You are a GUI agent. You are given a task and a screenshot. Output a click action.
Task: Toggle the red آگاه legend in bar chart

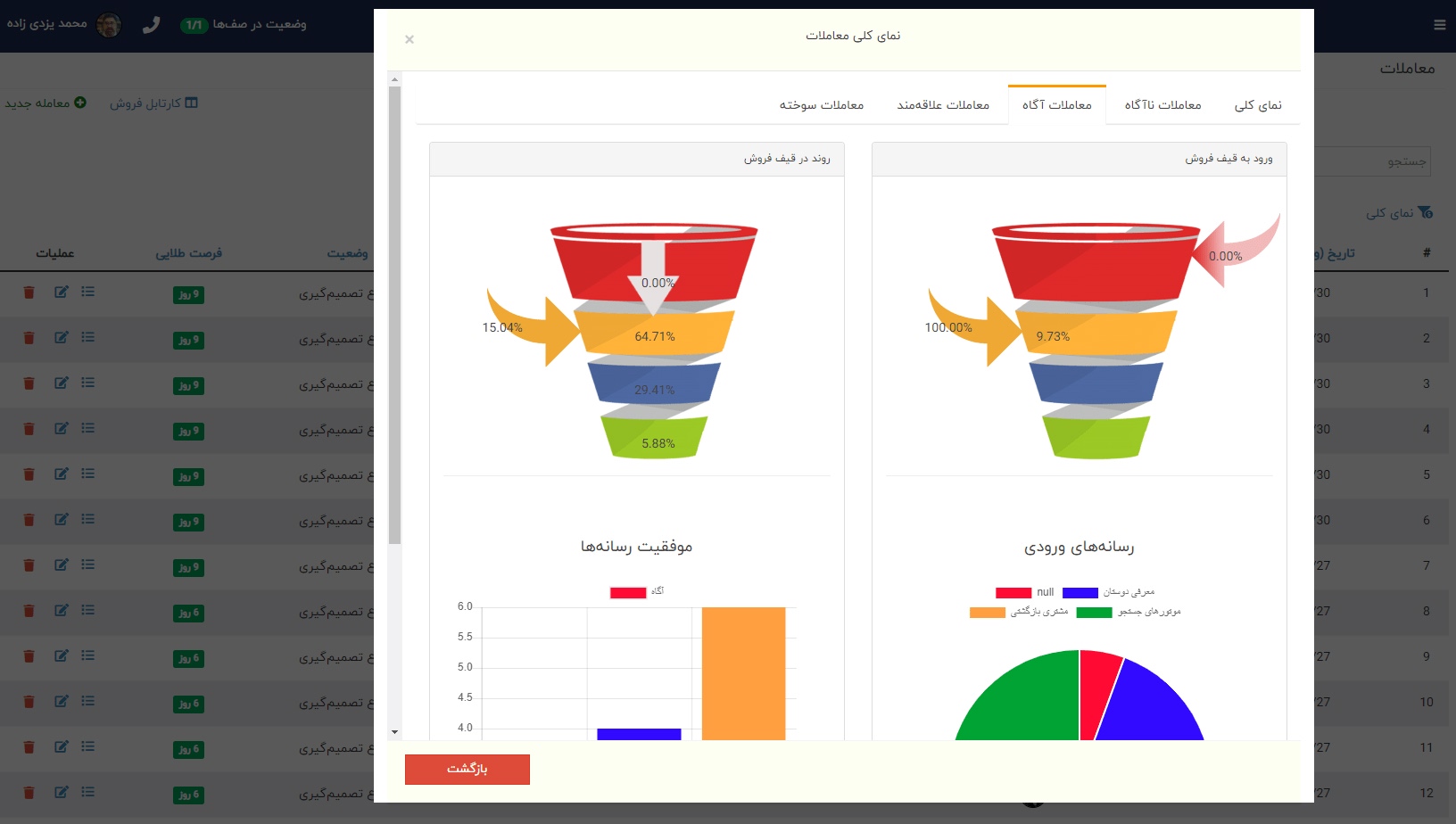[x=628, y=593]
